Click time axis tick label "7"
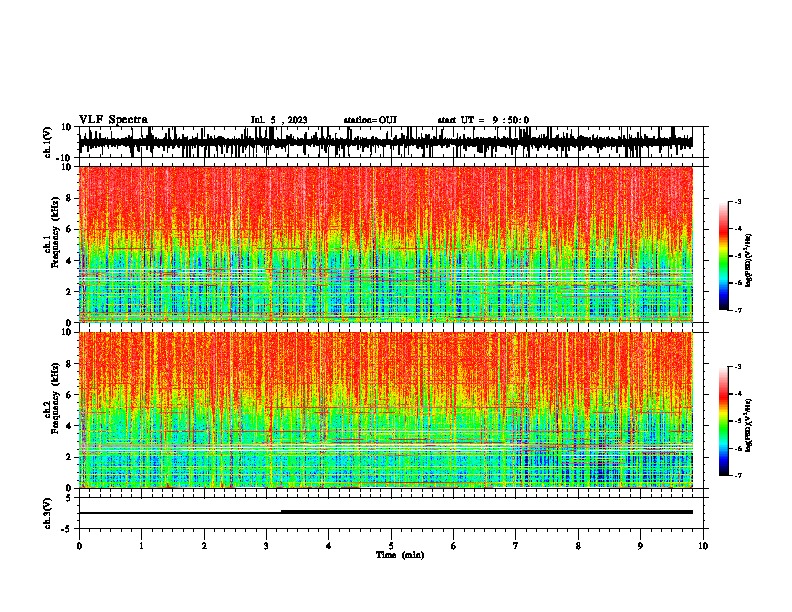This screenshot has height=612, width=792. click(x=516, y=546)
